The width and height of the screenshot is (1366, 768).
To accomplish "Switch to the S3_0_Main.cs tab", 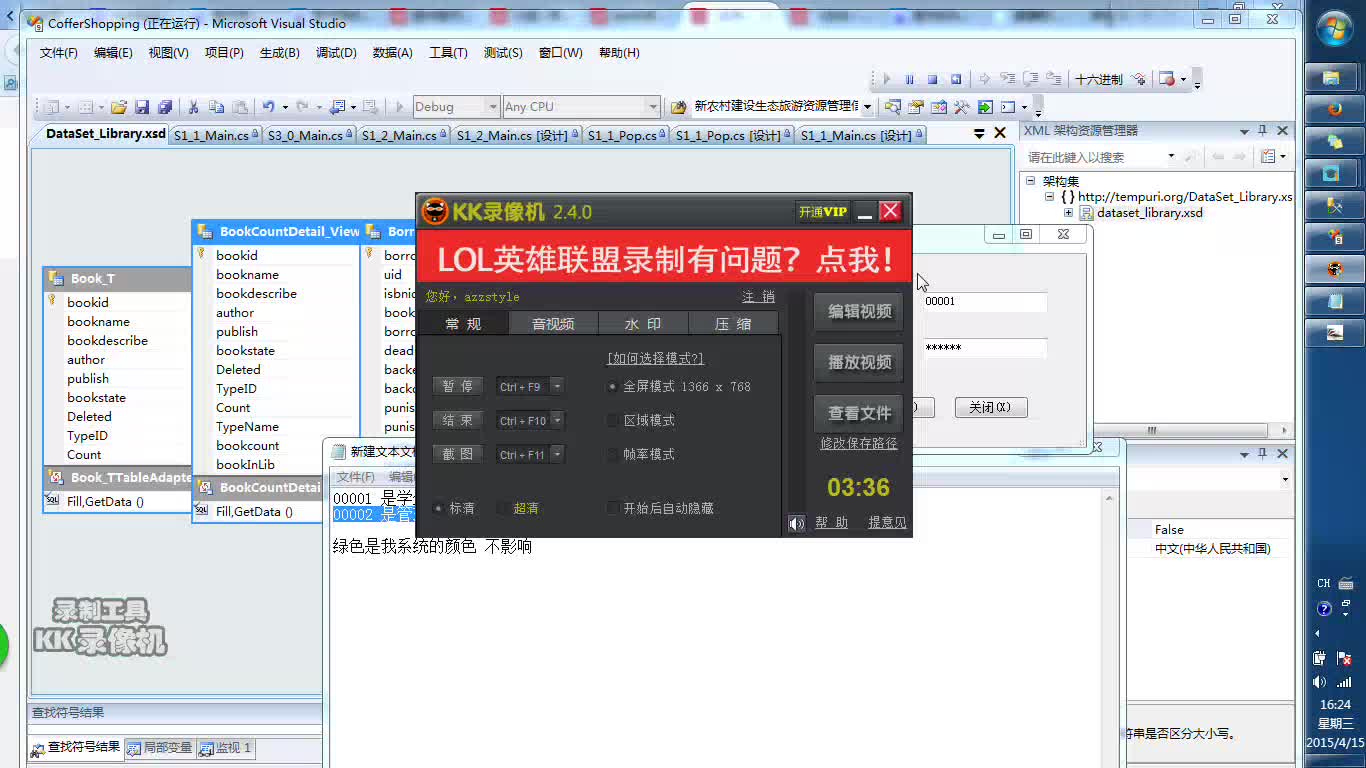I will pyautogui.click(x=310, y=135).
